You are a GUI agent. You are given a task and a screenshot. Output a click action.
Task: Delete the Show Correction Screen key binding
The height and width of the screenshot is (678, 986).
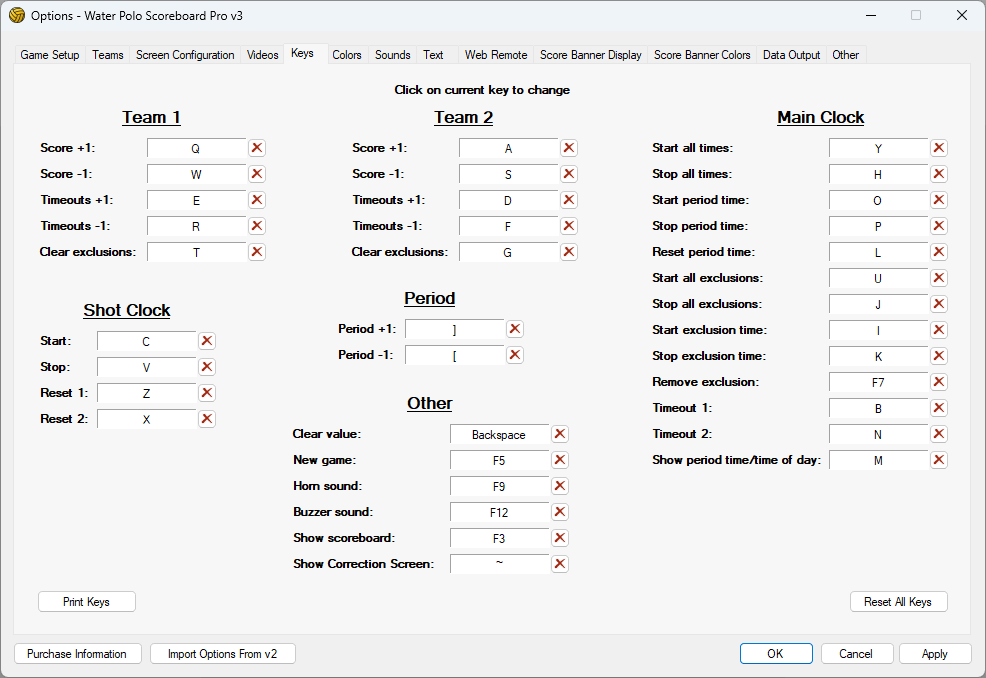coord(560,564)
